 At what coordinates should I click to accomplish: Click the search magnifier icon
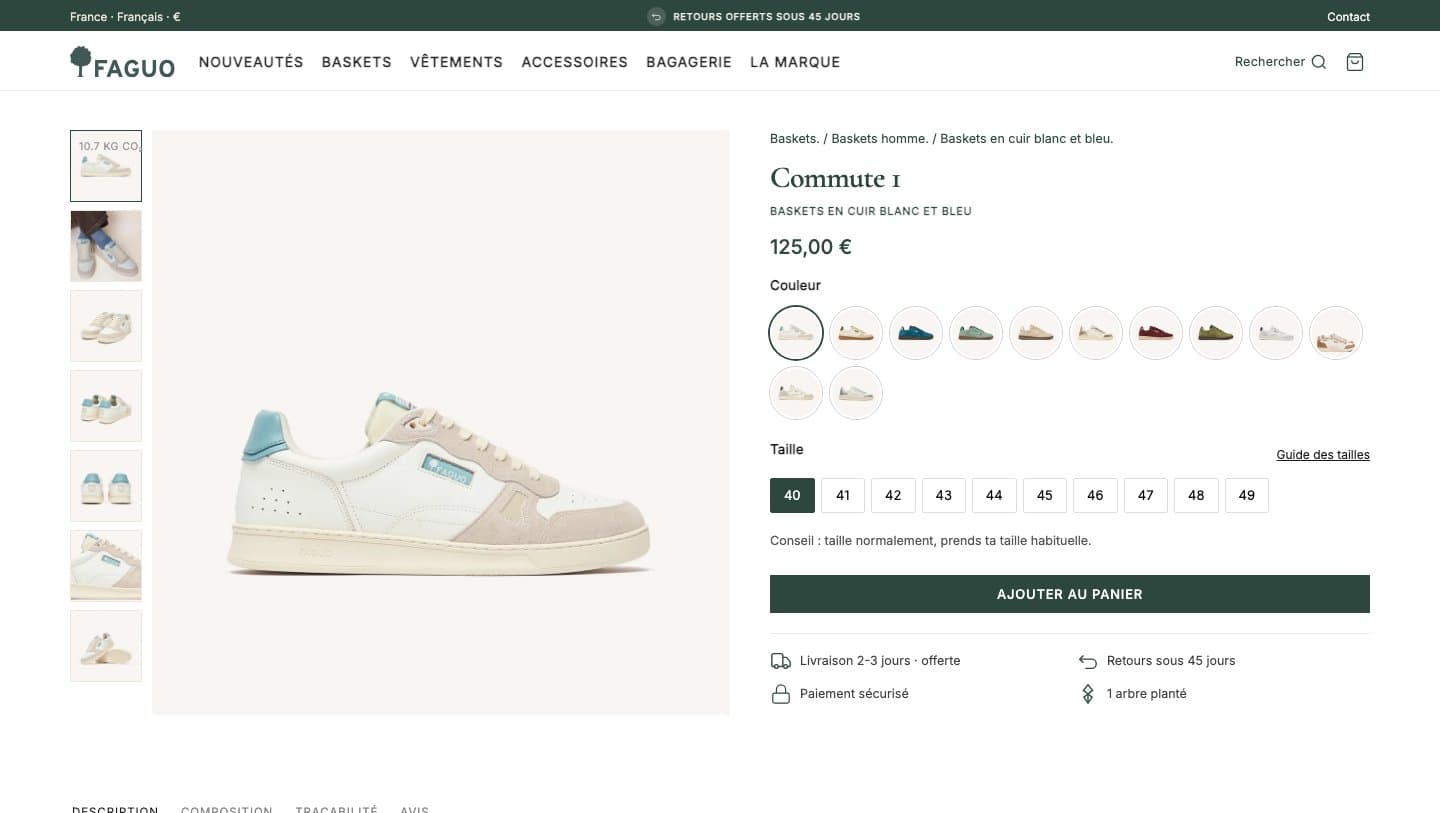click(x=1319, y=62)
